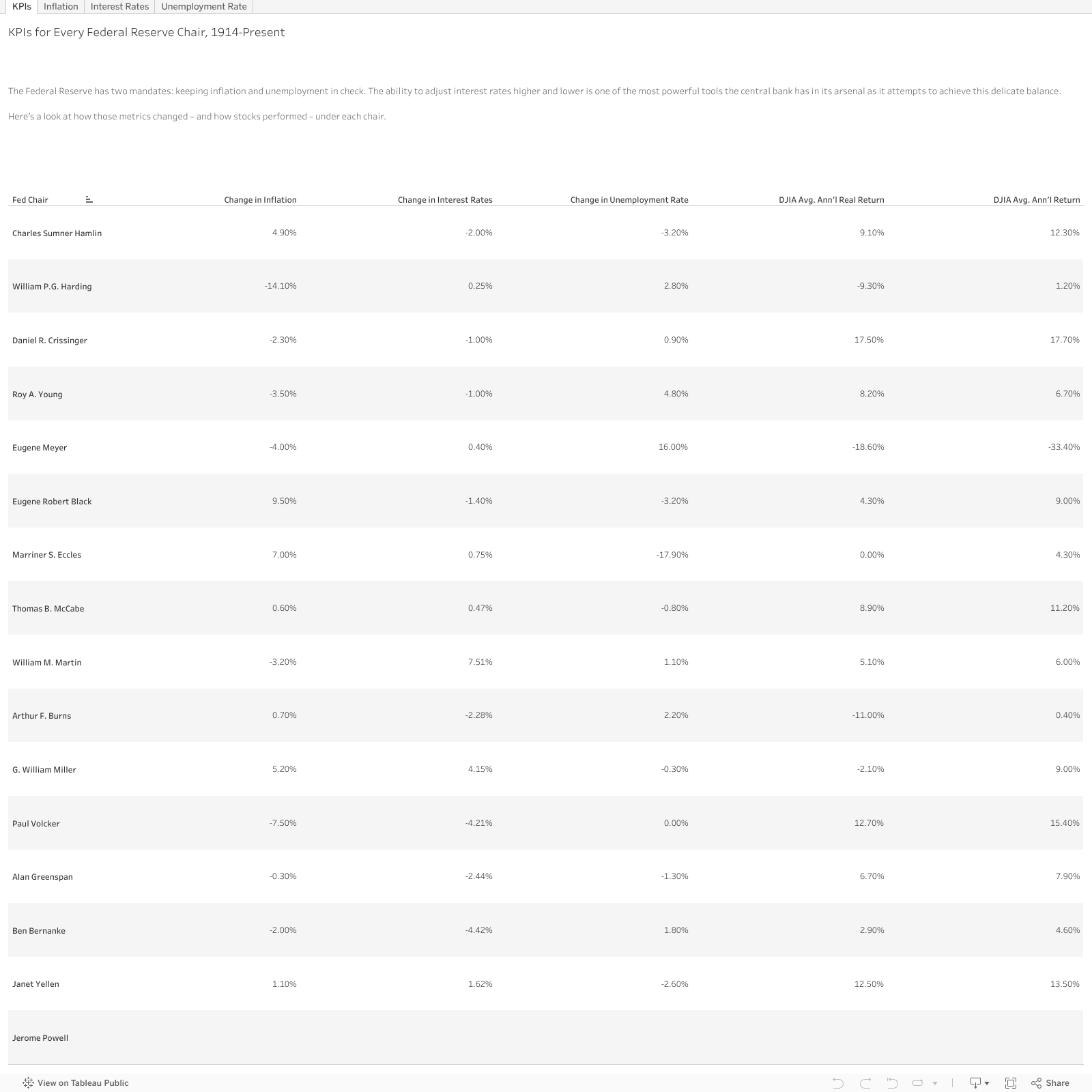This screenshot has height=1092, width=1092.
Task: Enter full screen via the fullscreen icon
Action: [x=1011, y=1083]
